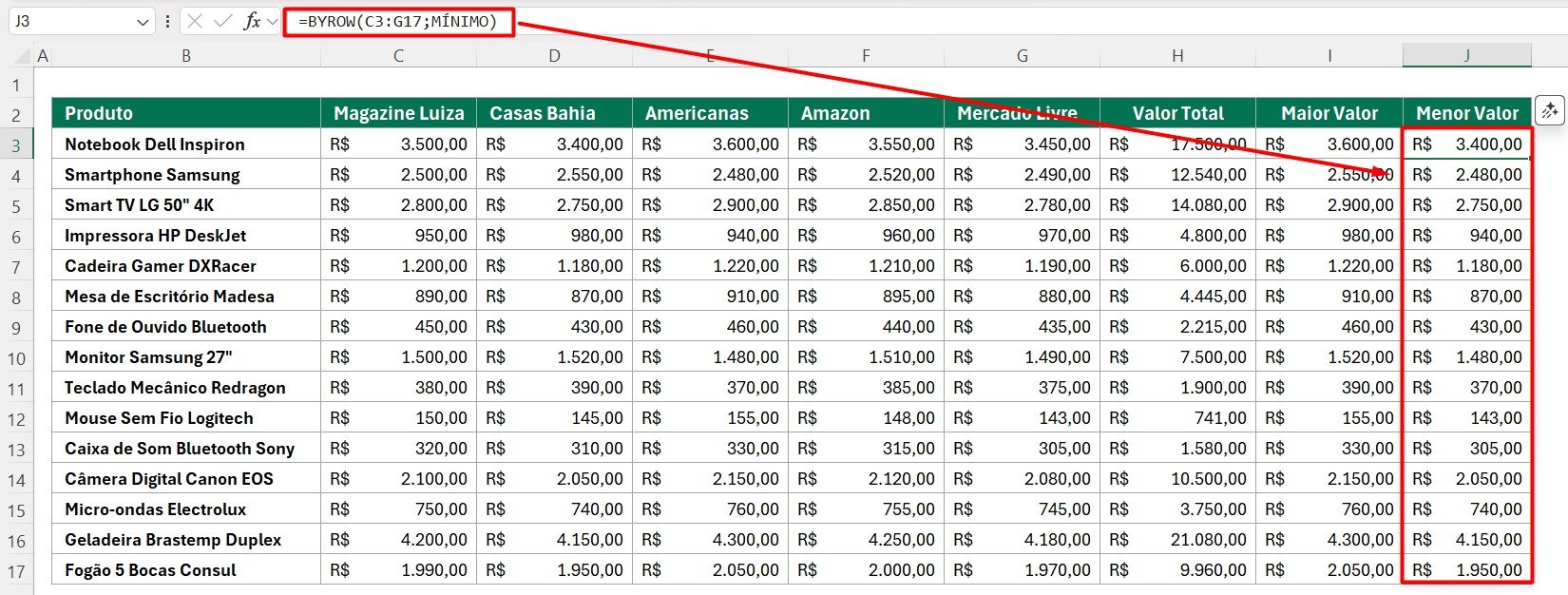Select column B header
The width and height of the screenshot is (1568, 595).
[x=186, y=56]
